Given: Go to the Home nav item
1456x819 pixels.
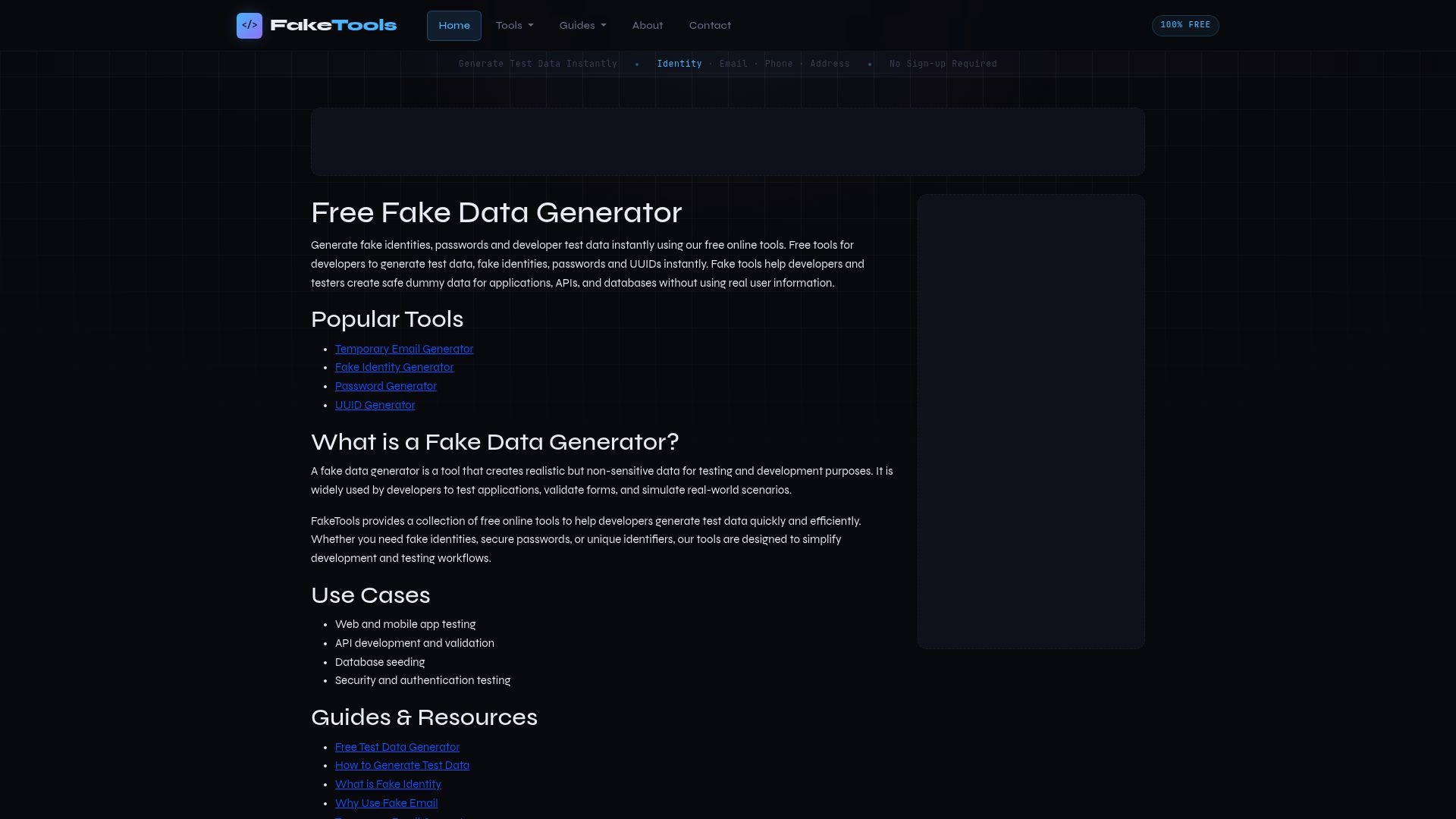Looking at the screenshot, I should [454, 26].
